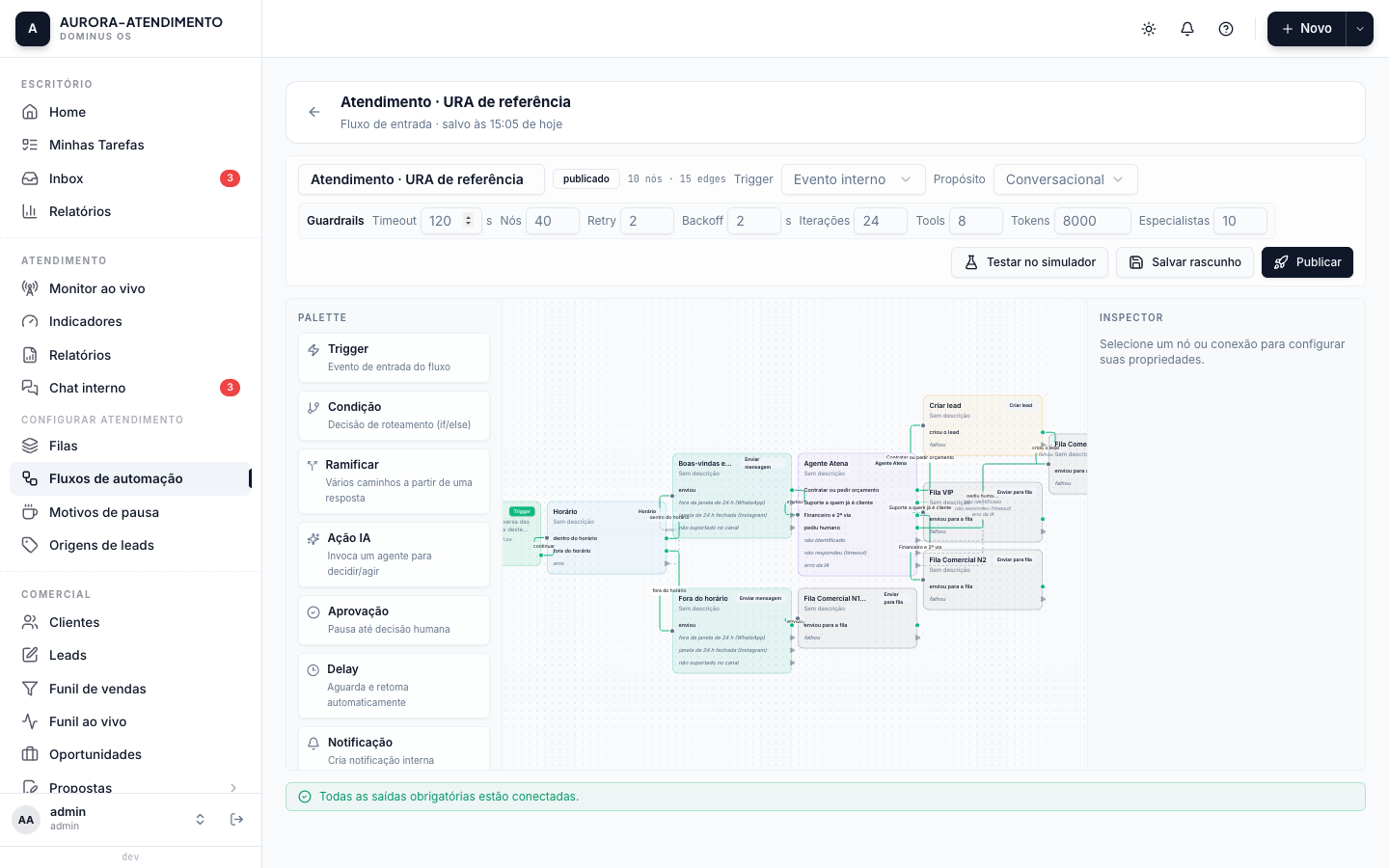
Task: Click the Notificação bell icon in palette
Action: pyautogui.click(x=313, y=744)
